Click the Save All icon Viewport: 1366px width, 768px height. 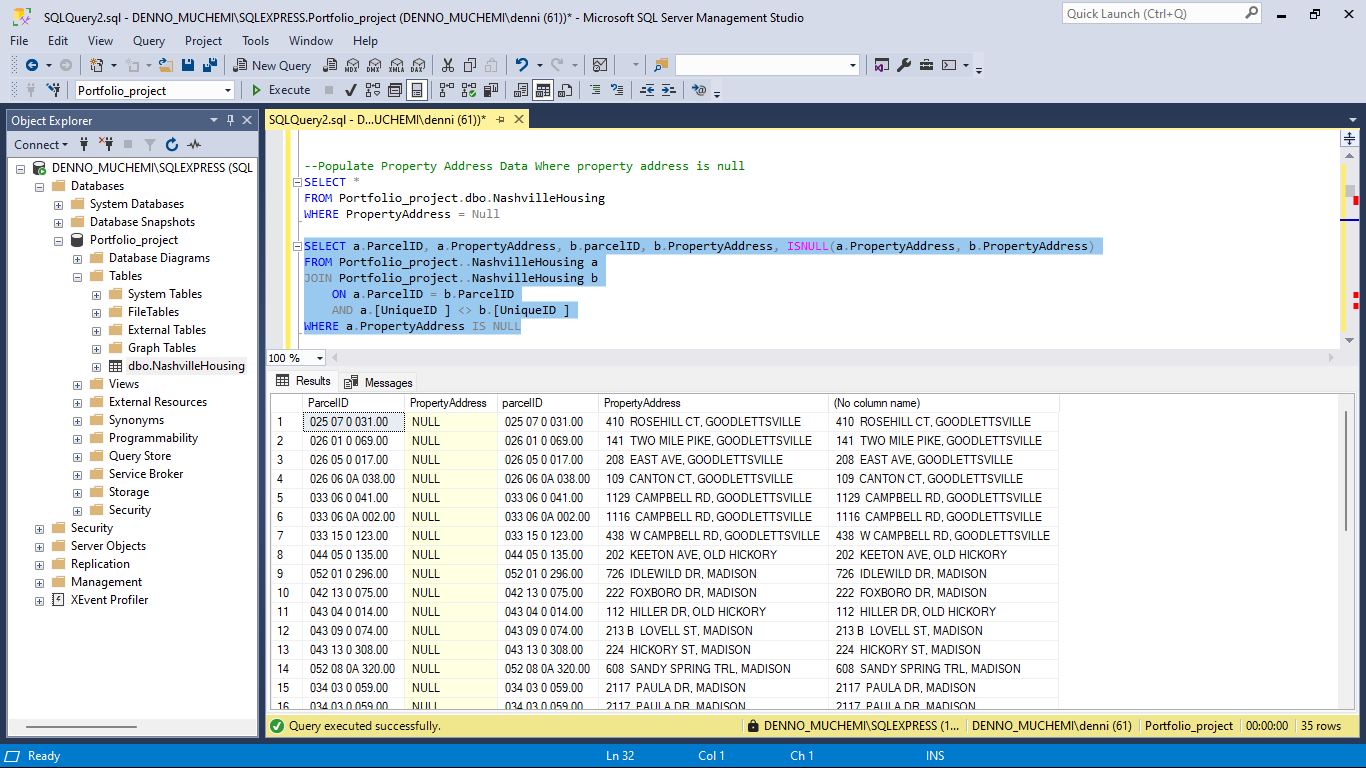(210, 65)
